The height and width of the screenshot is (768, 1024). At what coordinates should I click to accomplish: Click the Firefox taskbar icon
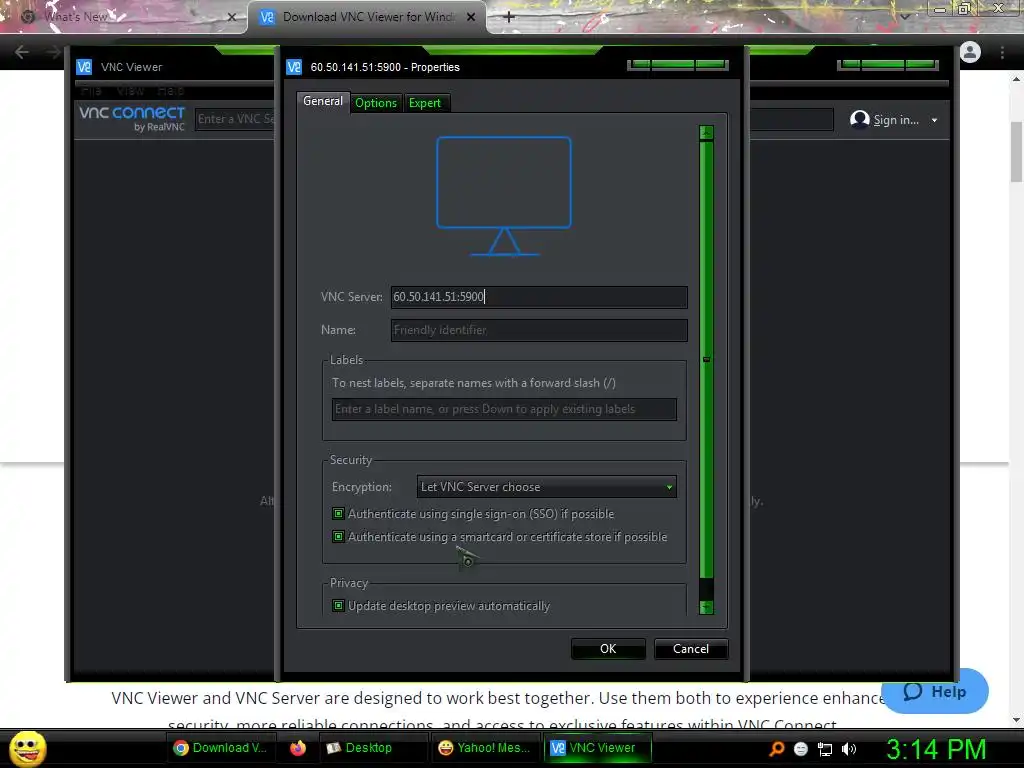pyautogui.click(x=298, y=748)
